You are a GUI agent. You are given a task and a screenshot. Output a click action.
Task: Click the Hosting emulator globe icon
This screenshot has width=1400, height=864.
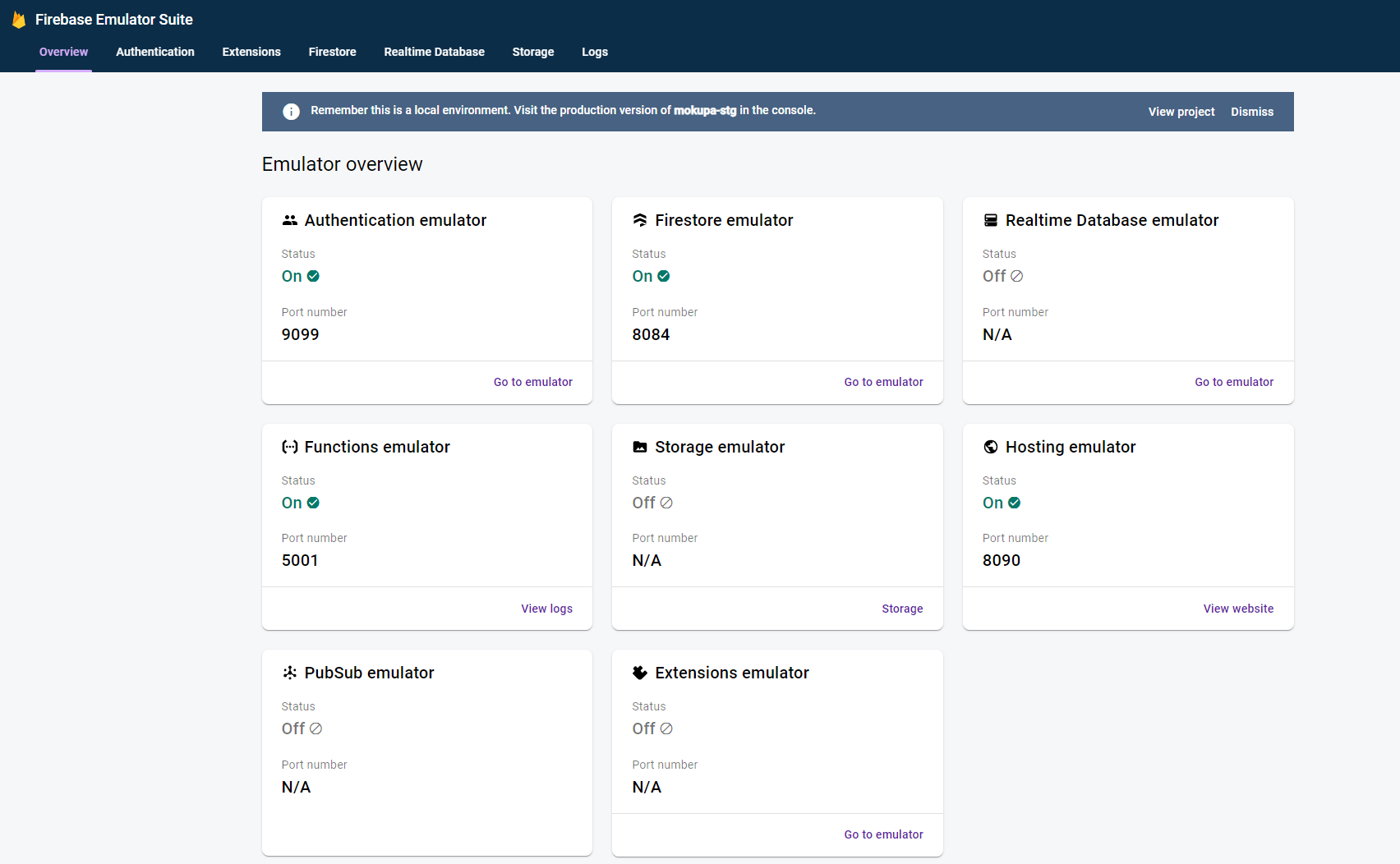(991, 447)
